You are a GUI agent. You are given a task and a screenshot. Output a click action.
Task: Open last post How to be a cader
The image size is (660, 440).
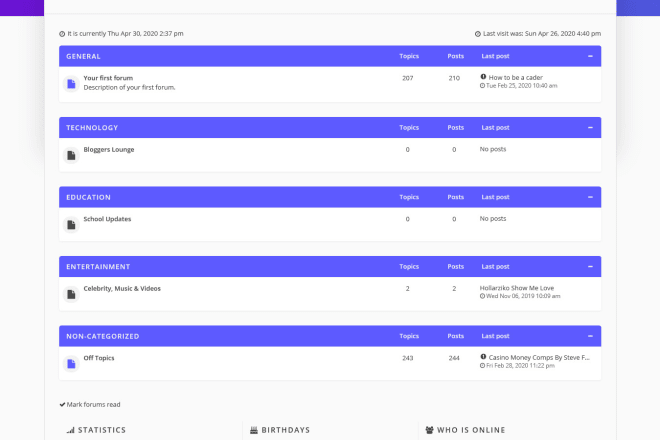click(516, 77)
